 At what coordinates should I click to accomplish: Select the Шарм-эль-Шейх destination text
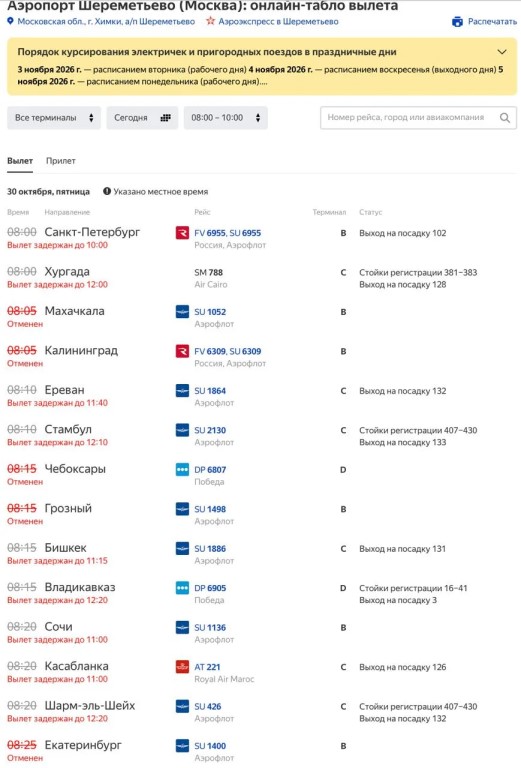pyautogui.click(x=90, y=706)
